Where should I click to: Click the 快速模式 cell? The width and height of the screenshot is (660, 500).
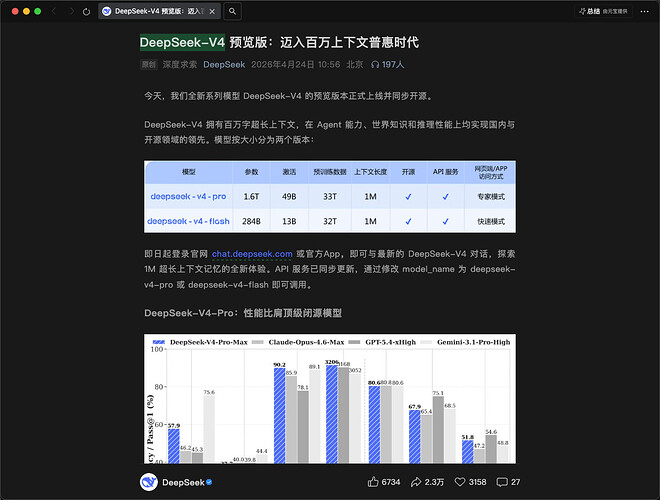tap(491, 221)
